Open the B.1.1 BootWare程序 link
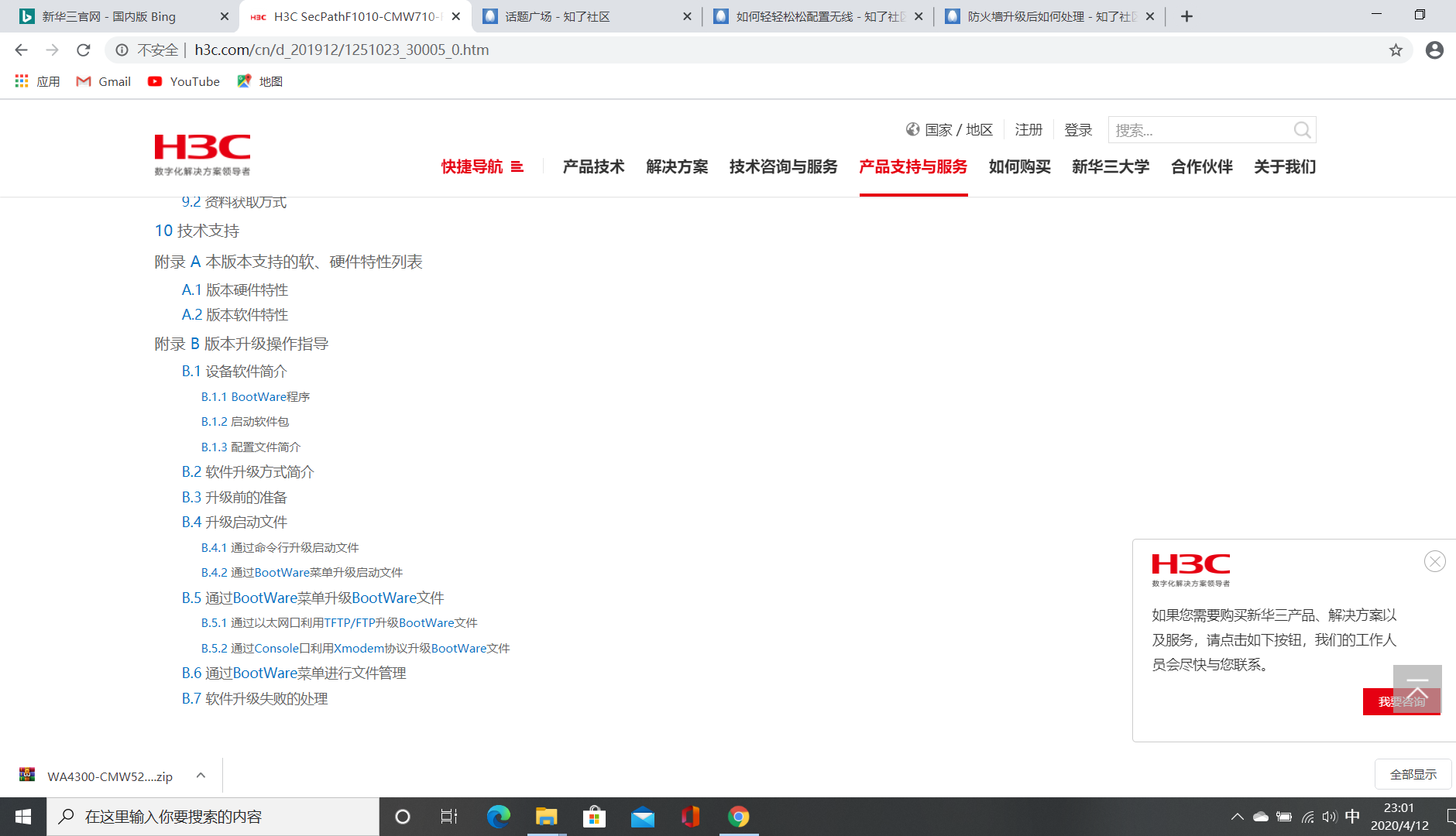1456x836 pixels. (x=256, y=396)
